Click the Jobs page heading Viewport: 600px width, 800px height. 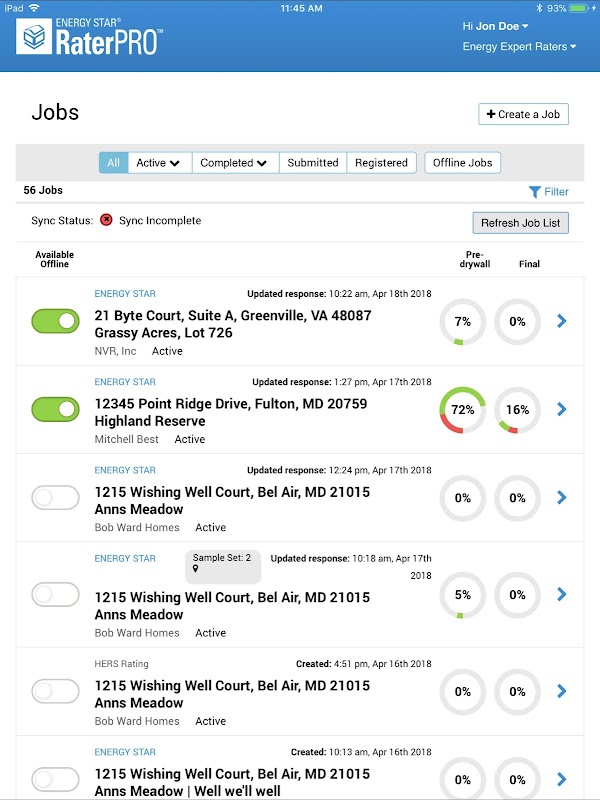(55, 112)
